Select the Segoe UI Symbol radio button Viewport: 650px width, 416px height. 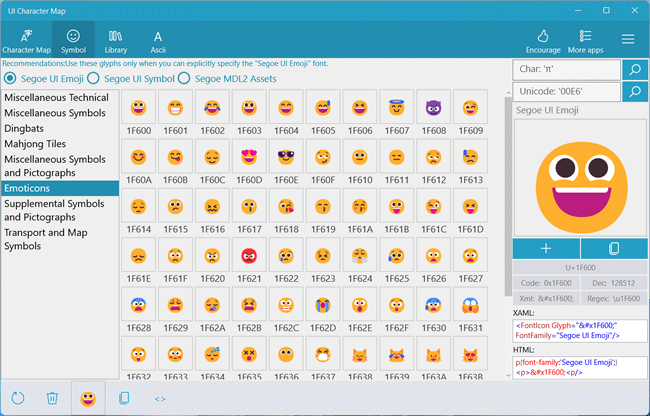93,78
